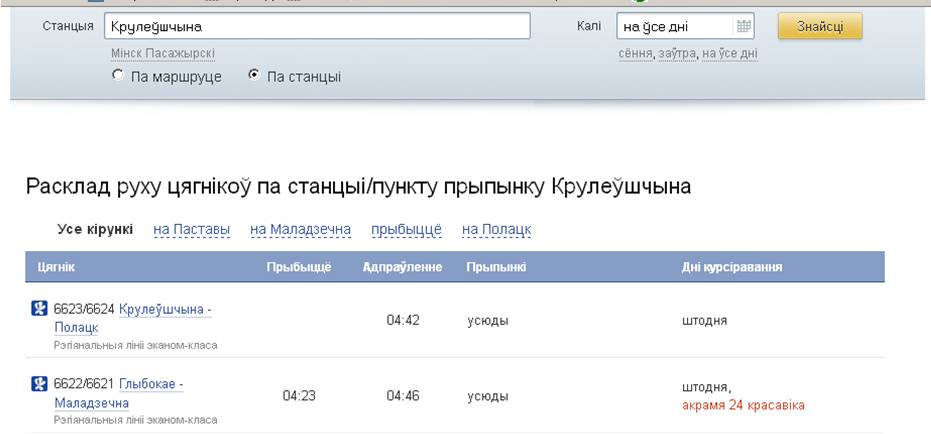The height and width of the screenshot is (434, 931).
Task: Filter trains 'на Полацк'
Action: (x=496, y=230)
